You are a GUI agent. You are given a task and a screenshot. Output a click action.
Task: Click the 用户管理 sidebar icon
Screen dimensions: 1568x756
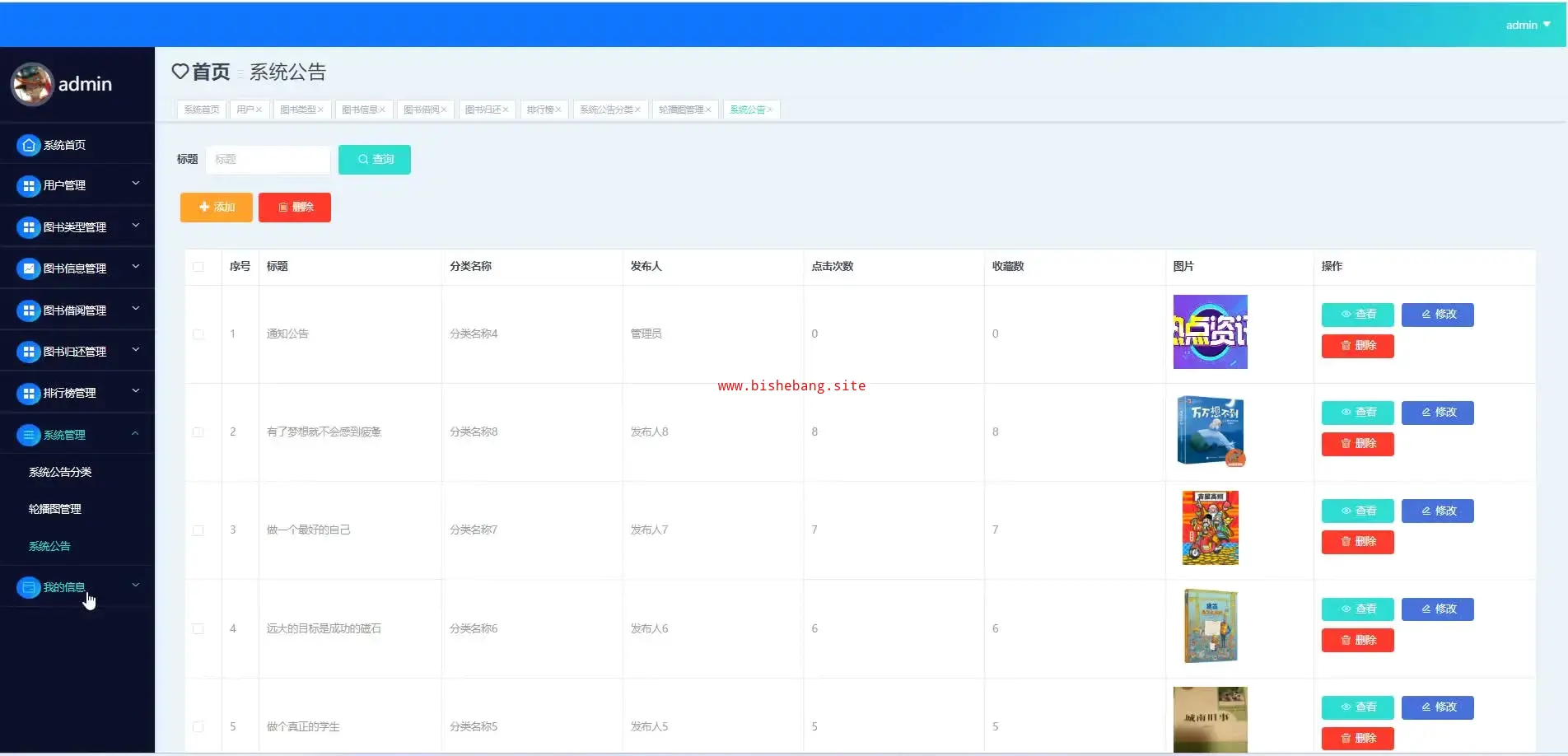[29, 186]
